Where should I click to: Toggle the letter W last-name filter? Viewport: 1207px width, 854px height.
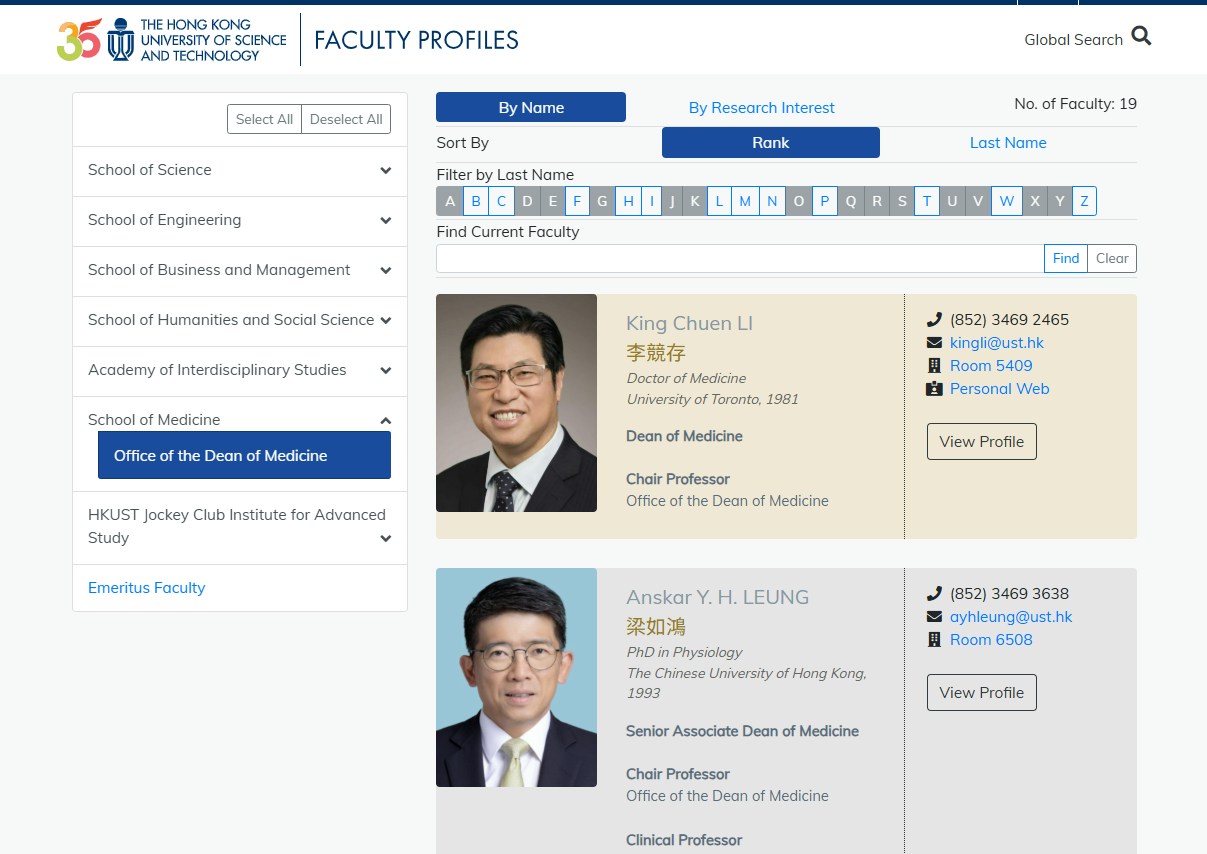tap(1007, 201)
